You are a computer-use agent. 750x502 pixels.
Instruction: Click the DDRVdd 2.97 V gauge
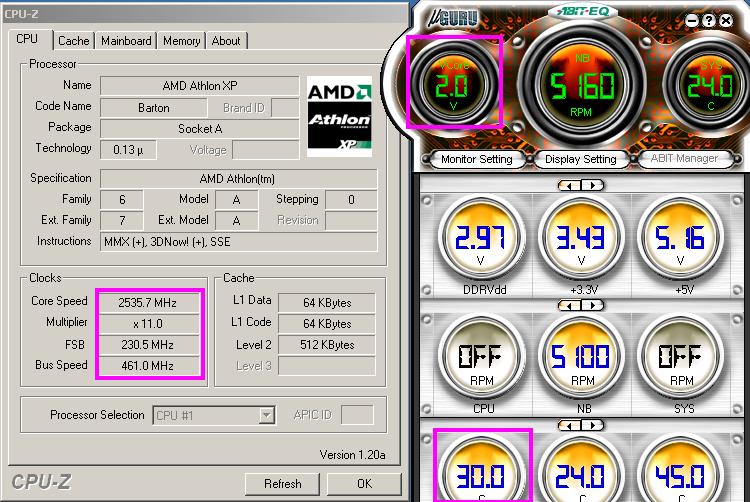click(481, 240)
